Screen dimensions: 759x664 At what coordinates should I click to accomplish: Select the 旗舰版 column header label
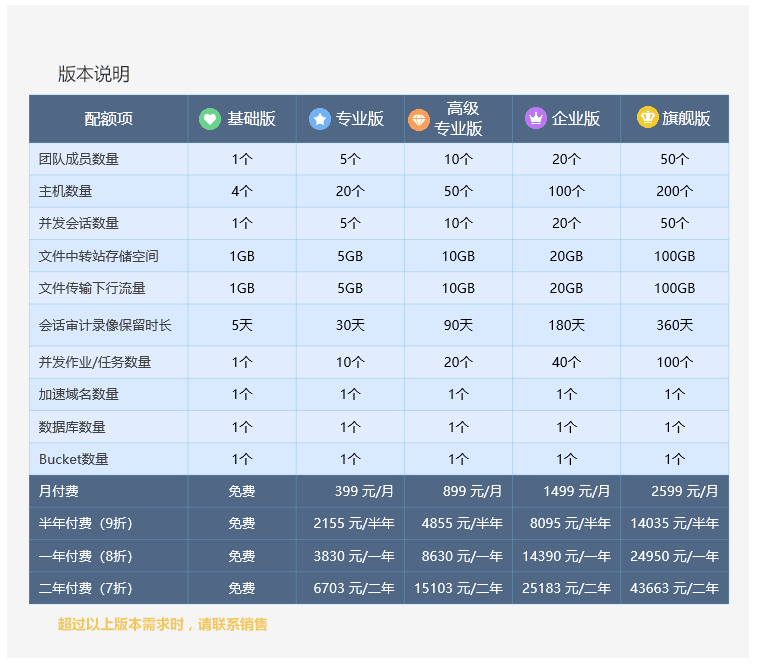click(686, 119)
